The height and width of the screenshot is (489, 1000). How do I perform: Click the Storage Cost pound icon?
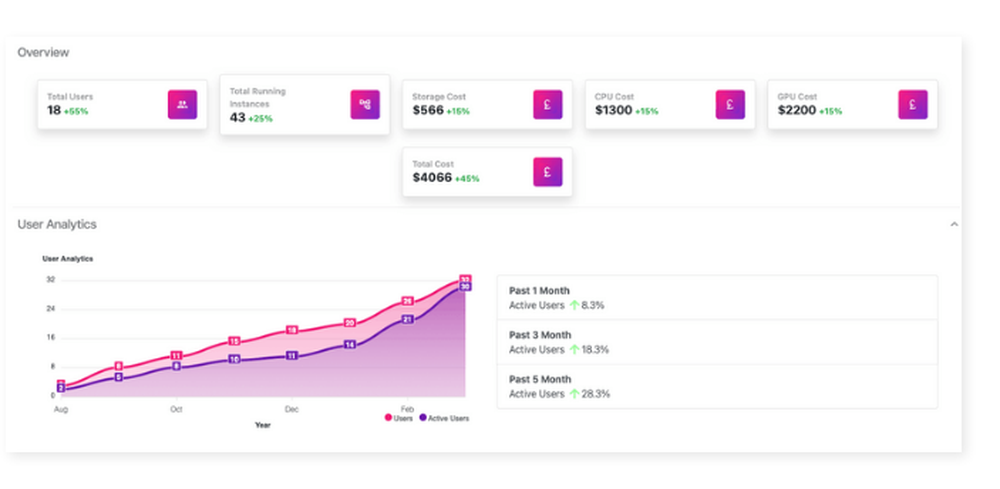click(x=548, y=105)
